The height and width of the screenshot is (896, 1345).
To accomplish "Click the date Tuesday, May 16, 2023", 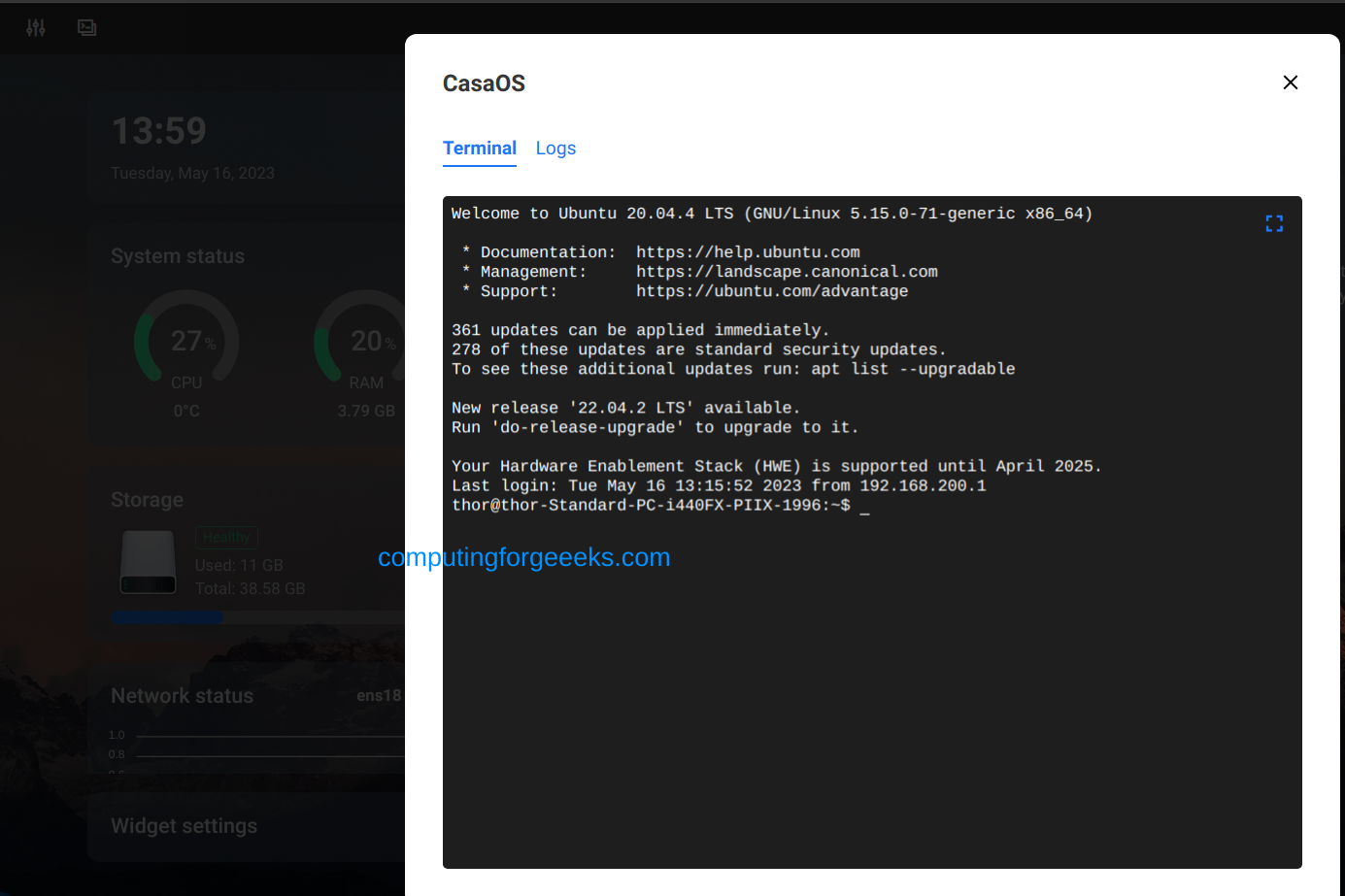I will pos(192,173).
